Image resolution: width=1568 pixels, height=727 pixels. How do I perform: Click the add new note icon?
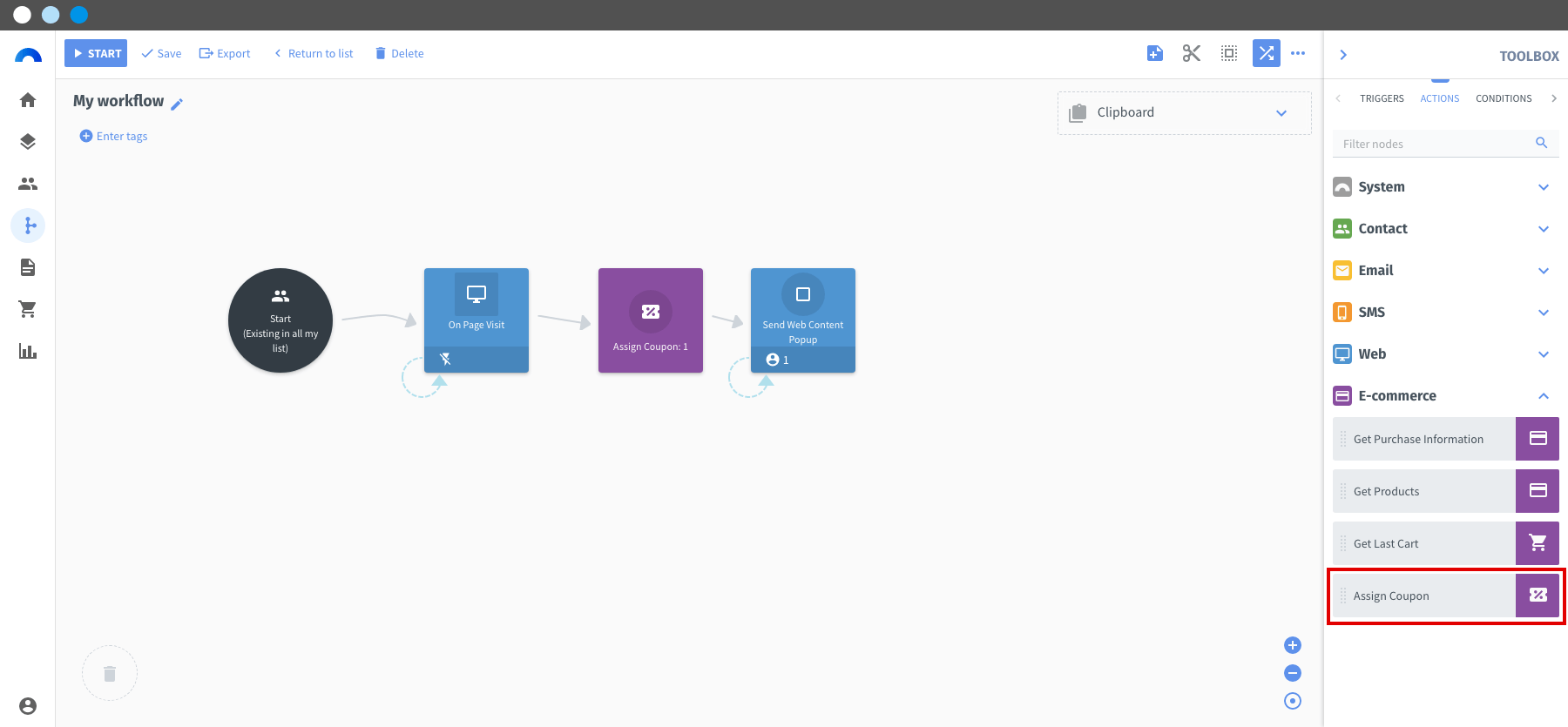tap(1155, 53)
